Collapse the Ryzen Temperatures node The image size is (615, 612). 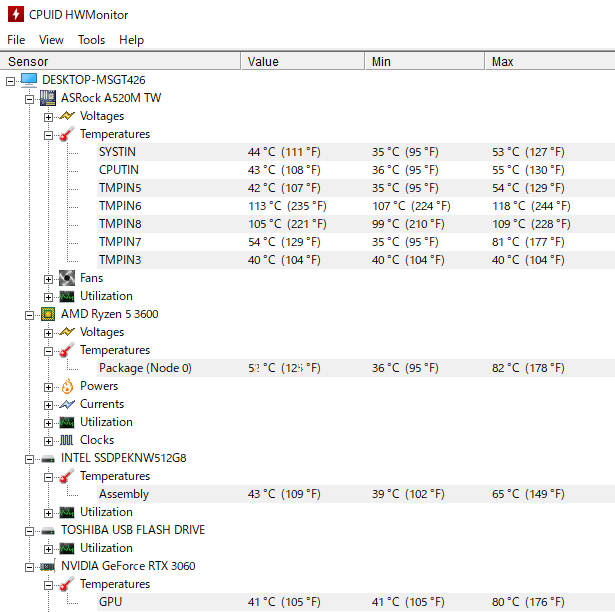[48, 352]
